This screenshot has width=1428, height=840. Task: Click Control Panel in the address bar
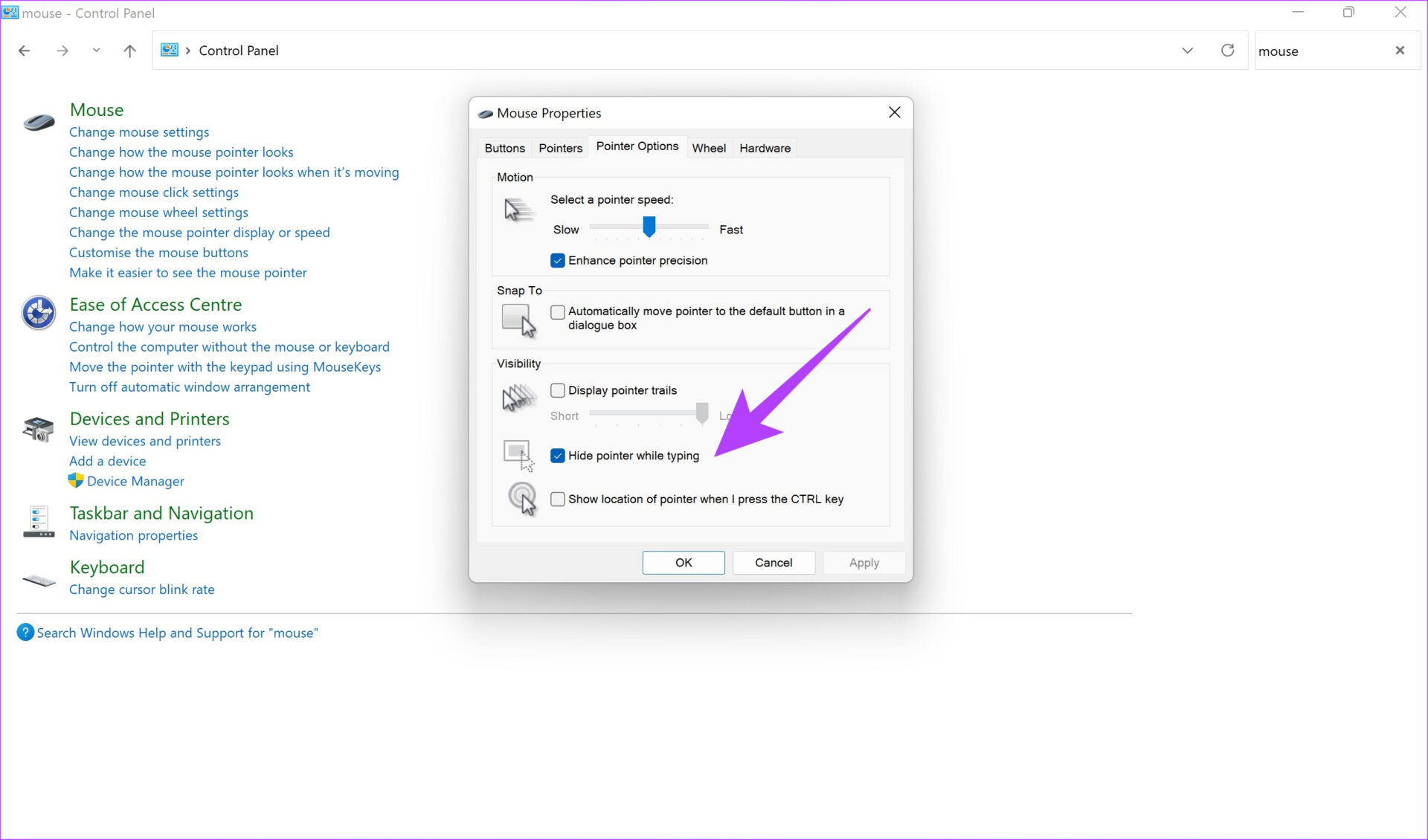click(239, 51)
